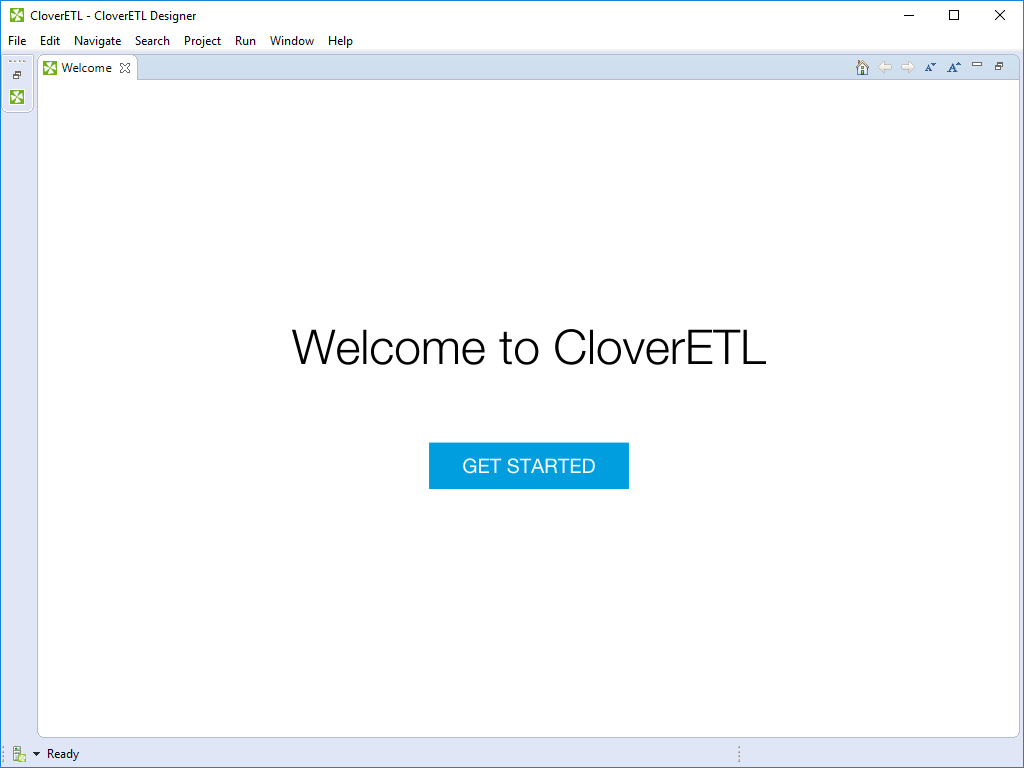Viewport: 1024px width, 768px height.
Task: Open the Help menu
Action: tap(340, 40)
